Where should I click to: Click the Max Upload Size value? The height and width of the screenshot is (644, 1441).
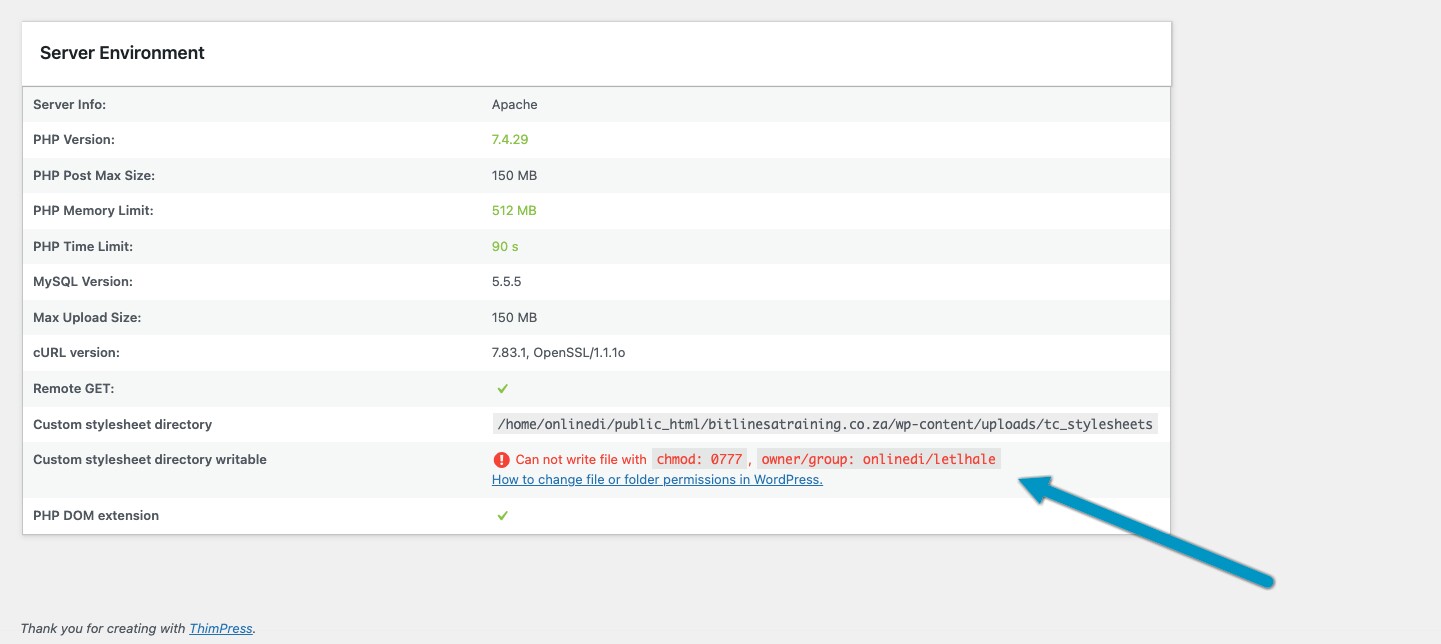tap(513, 317)
